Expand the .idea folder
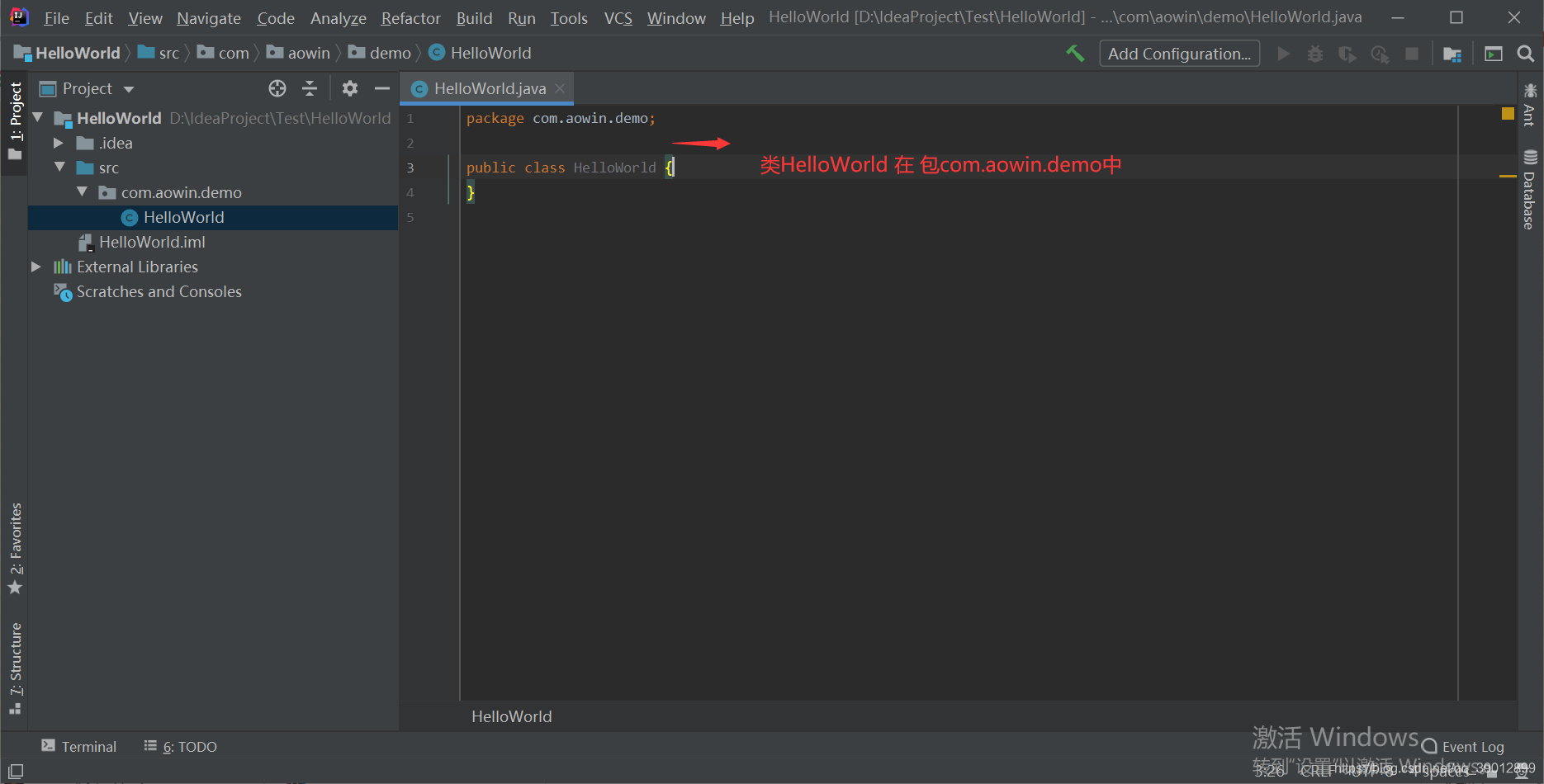 pyautogui.click(x=59, y=143)
